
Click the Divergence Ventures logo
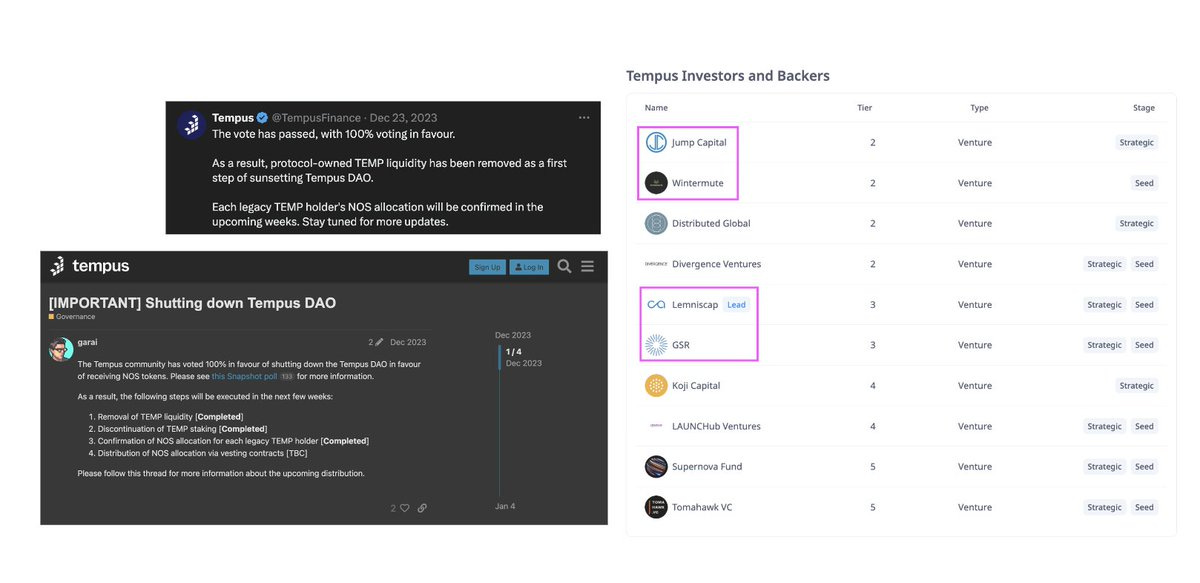point(656,264)
